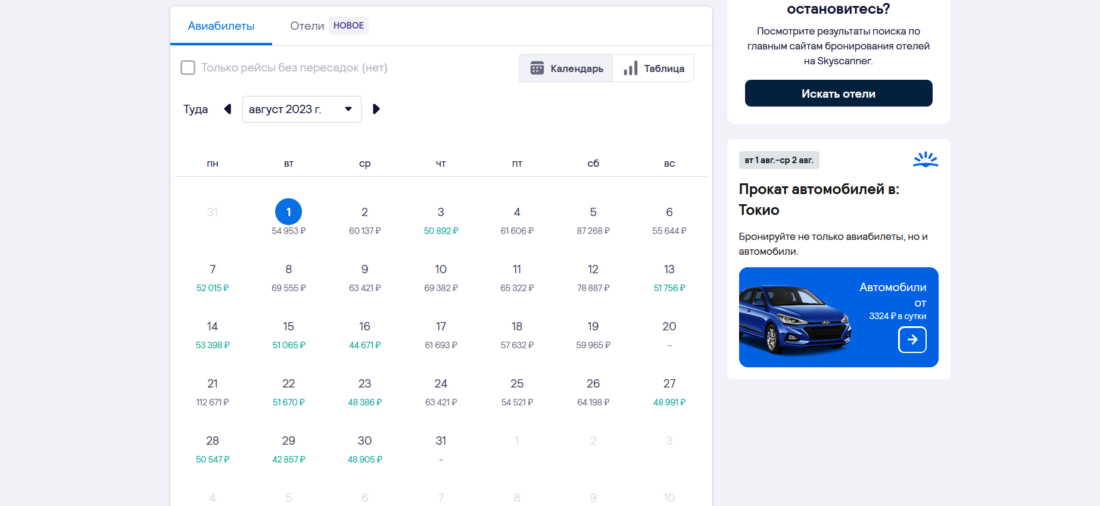
Task: Select August 15 priced 51 065 ₽
Action: [288, 334]
